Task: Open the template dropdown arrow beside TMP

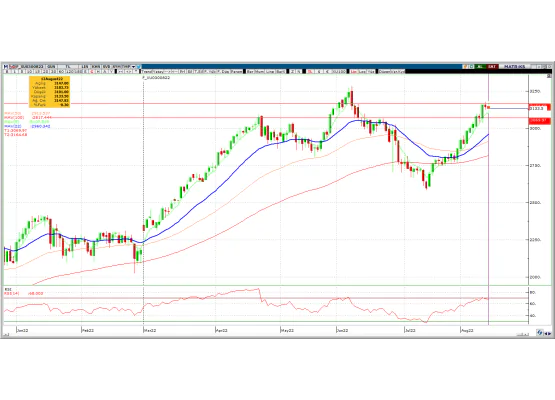Action: [x=133, y=67]
